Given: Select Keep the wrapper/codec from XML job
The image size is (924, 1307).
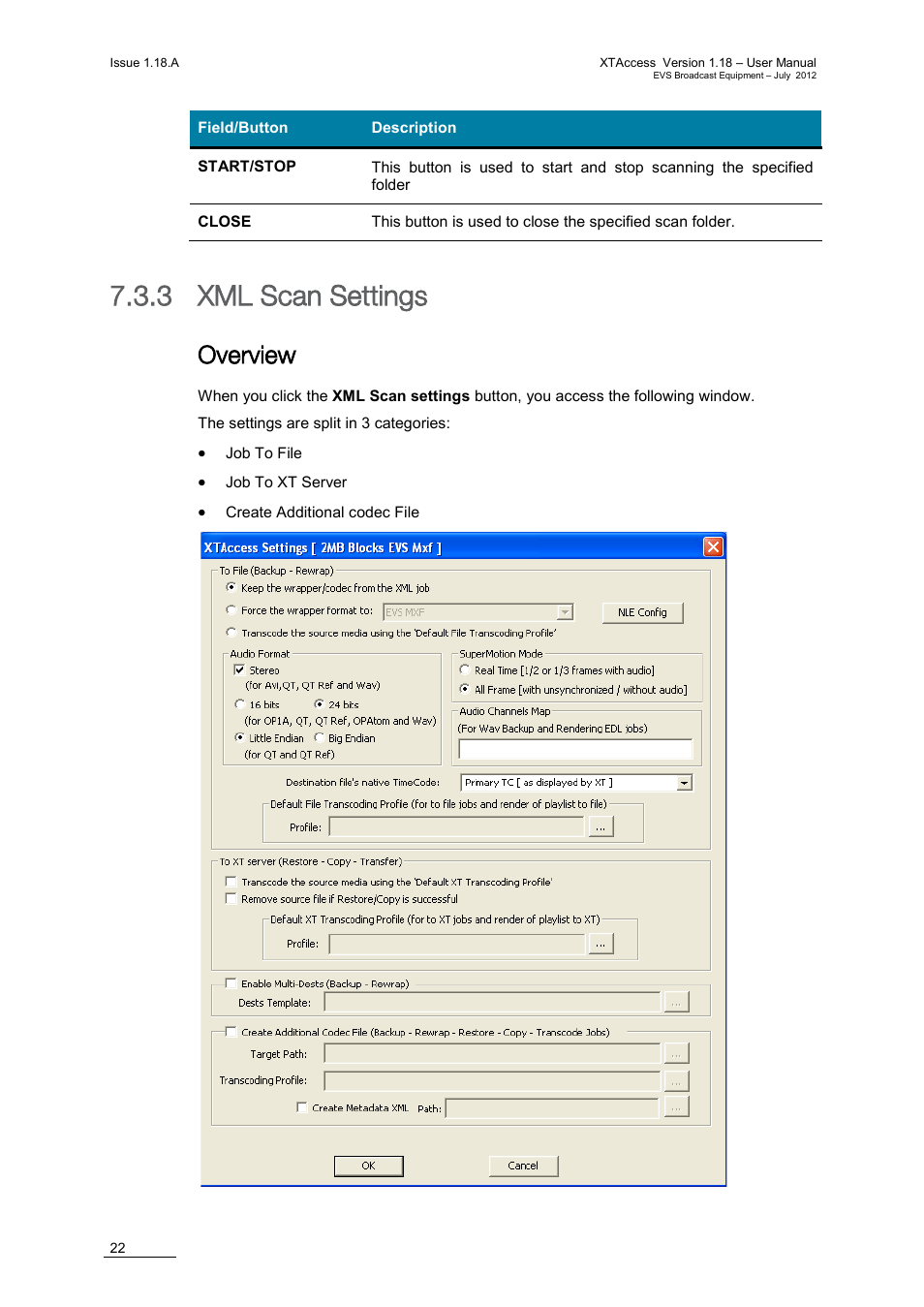Looking at the screenshot, I should pyautogui.click(x=231, y=587).
